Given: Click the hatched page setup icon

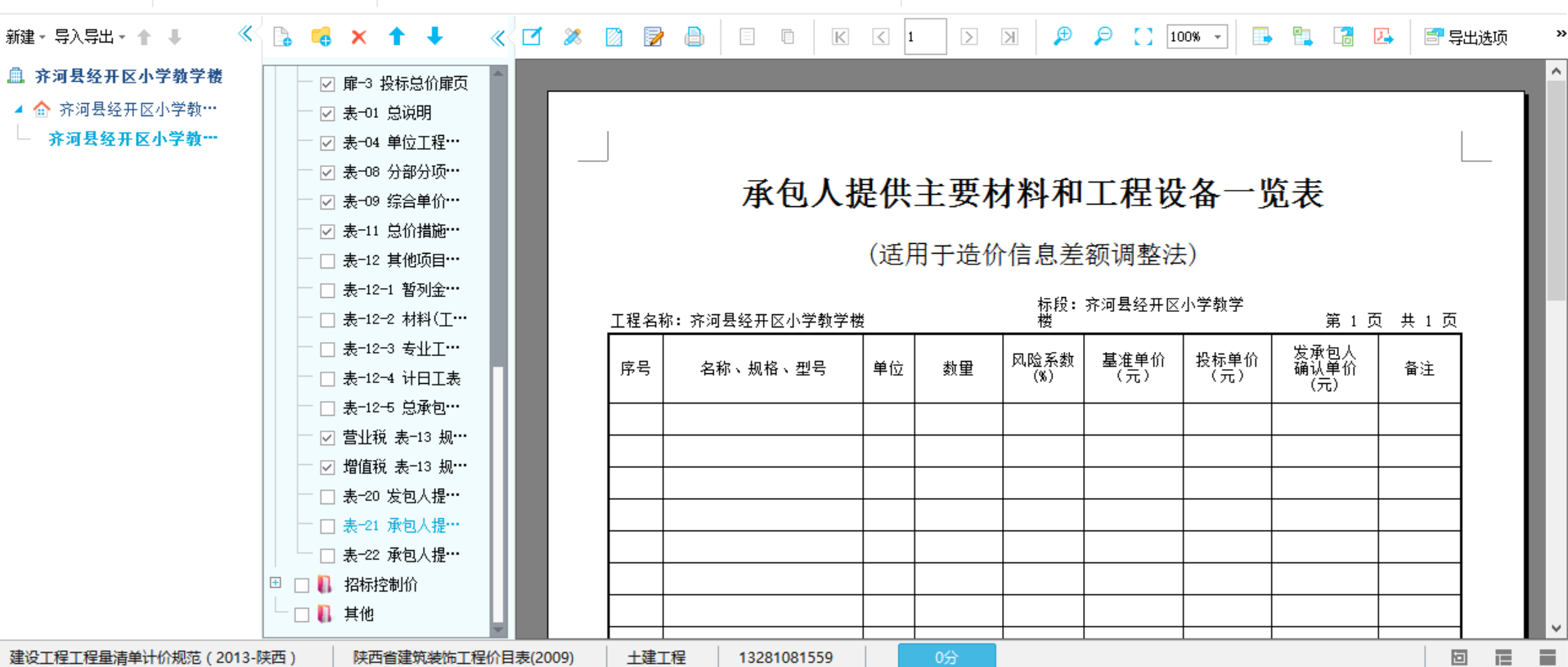Looking at the screenshot, I should 613,37.
